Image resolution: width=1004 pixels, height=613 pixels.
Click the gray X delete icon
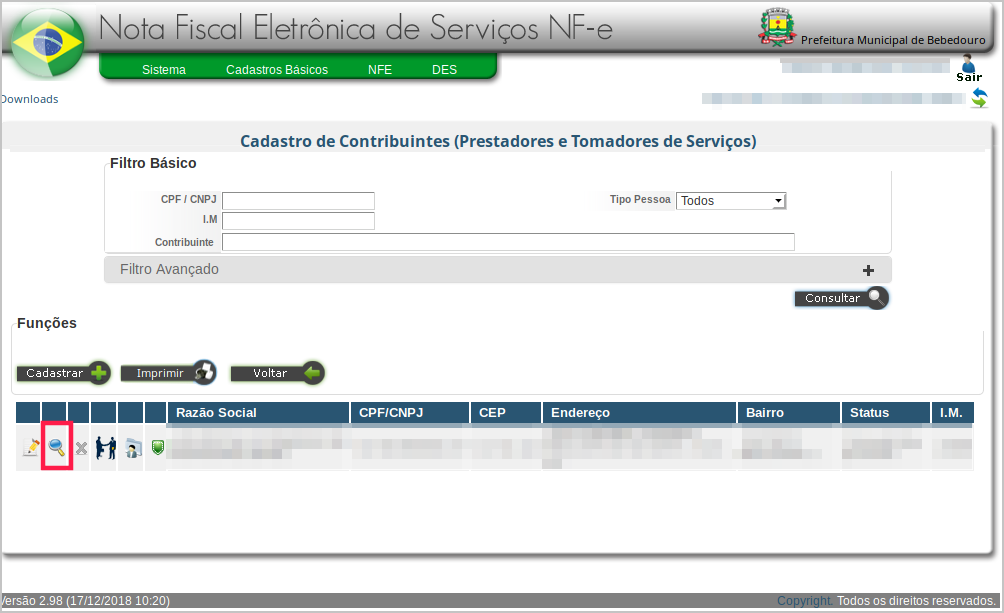click(x=81, y=448)
